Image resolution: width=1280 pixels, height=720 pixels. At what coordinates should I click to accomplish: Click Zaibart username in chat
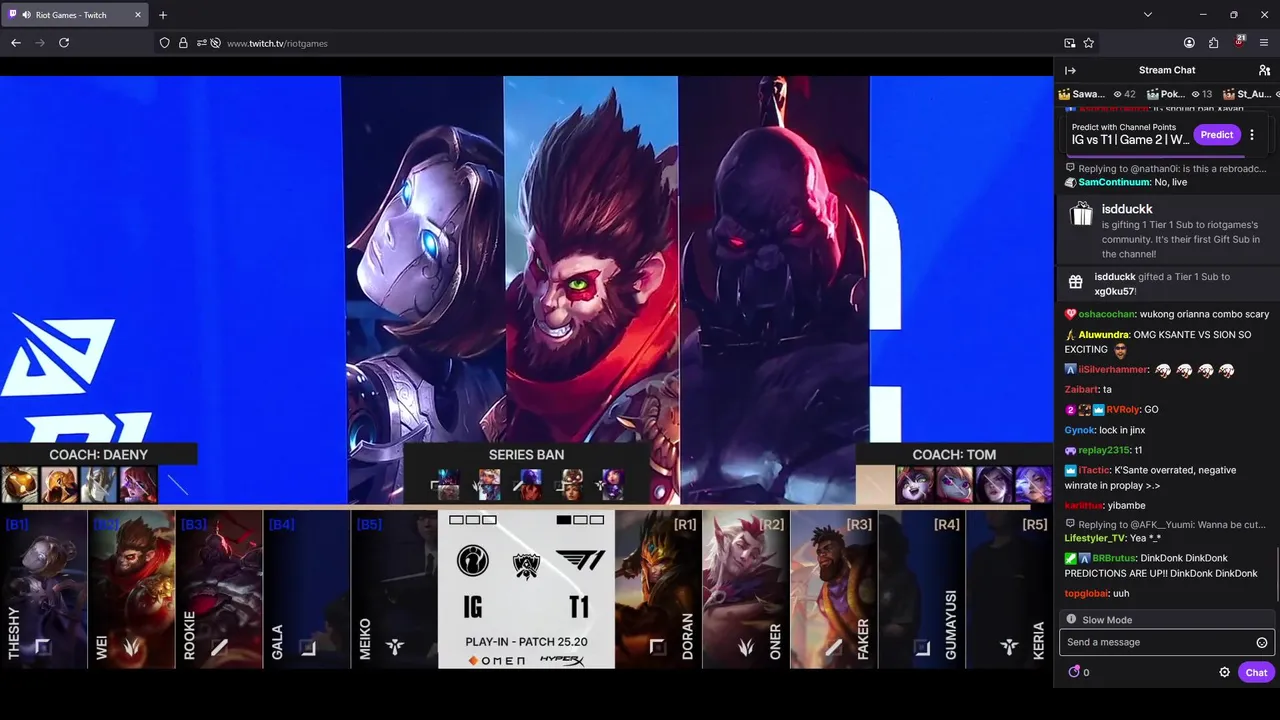click(x=1081, y=390)
